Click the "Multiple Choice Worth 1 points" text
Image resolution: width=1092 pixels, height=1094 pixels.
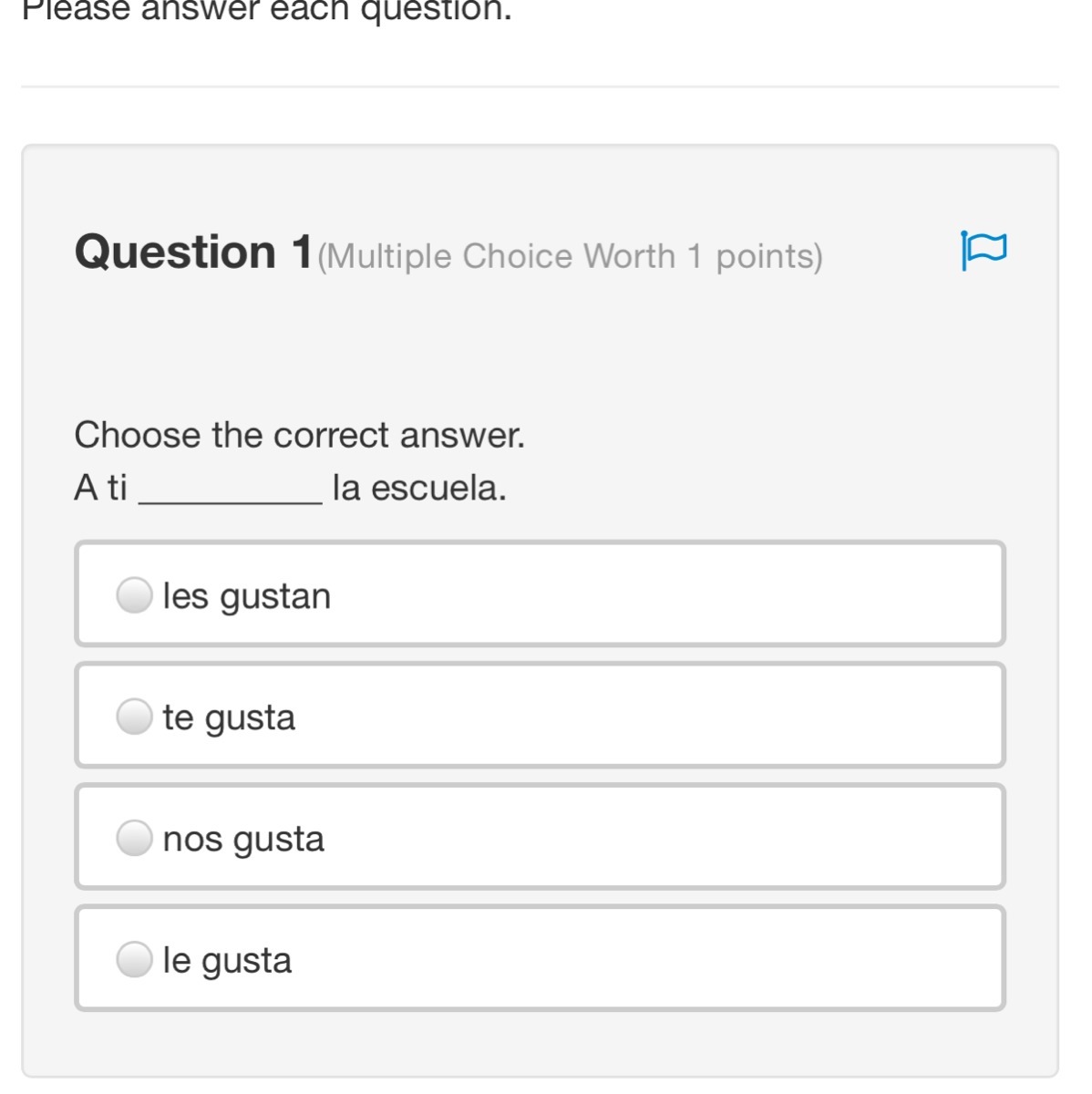(x=570, y=256)
